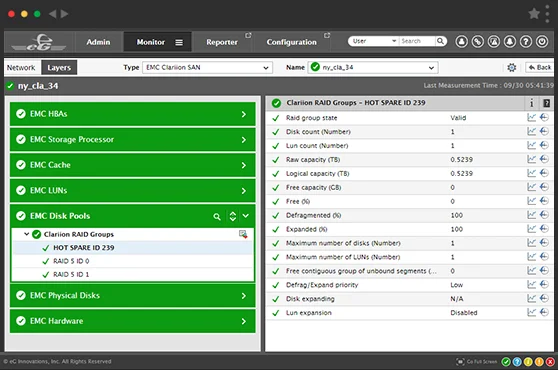This screenshot has height=370, width=558.
Task: Open graph icon for Expanded (%)
Action: click(x=531, y=229)
